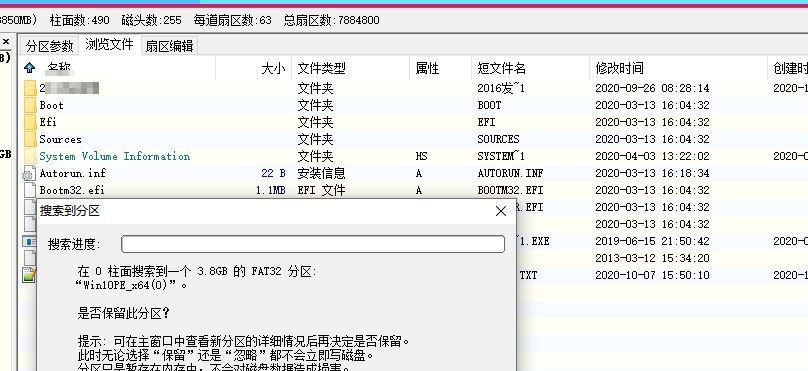Click the modified time 2020-09-26 08:28:14
Image resolution: width=808 pixels, height=371 pixels.
[x=652, y=88]
